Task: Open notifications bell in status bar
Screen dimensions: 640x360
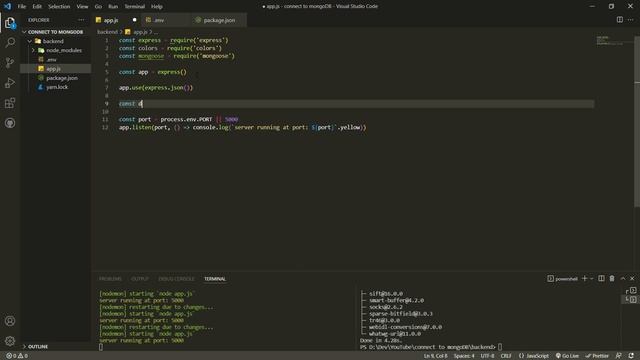Action: click(x=631, y=356)
